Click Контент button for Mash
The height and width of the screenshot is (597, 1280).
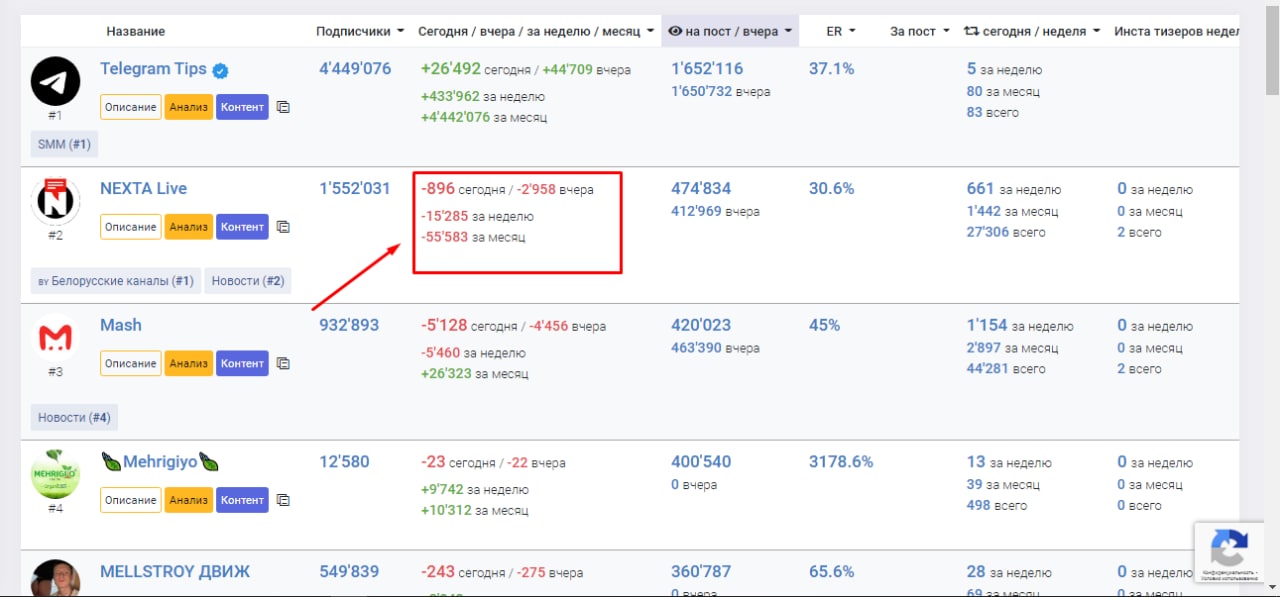point(242,363)
